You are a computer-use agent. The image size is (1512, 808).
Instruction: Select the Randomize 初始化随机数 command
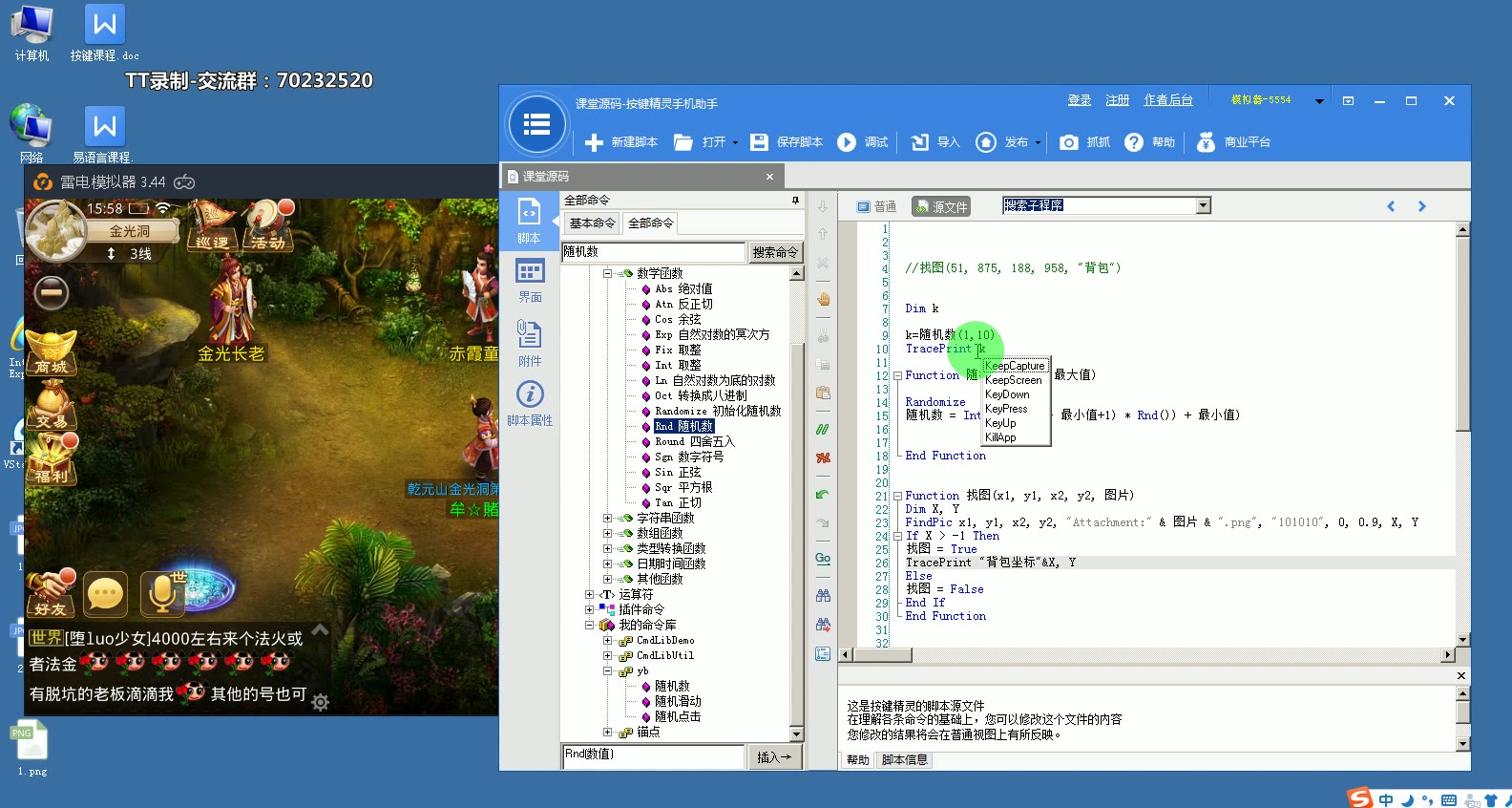coord(717,411)
